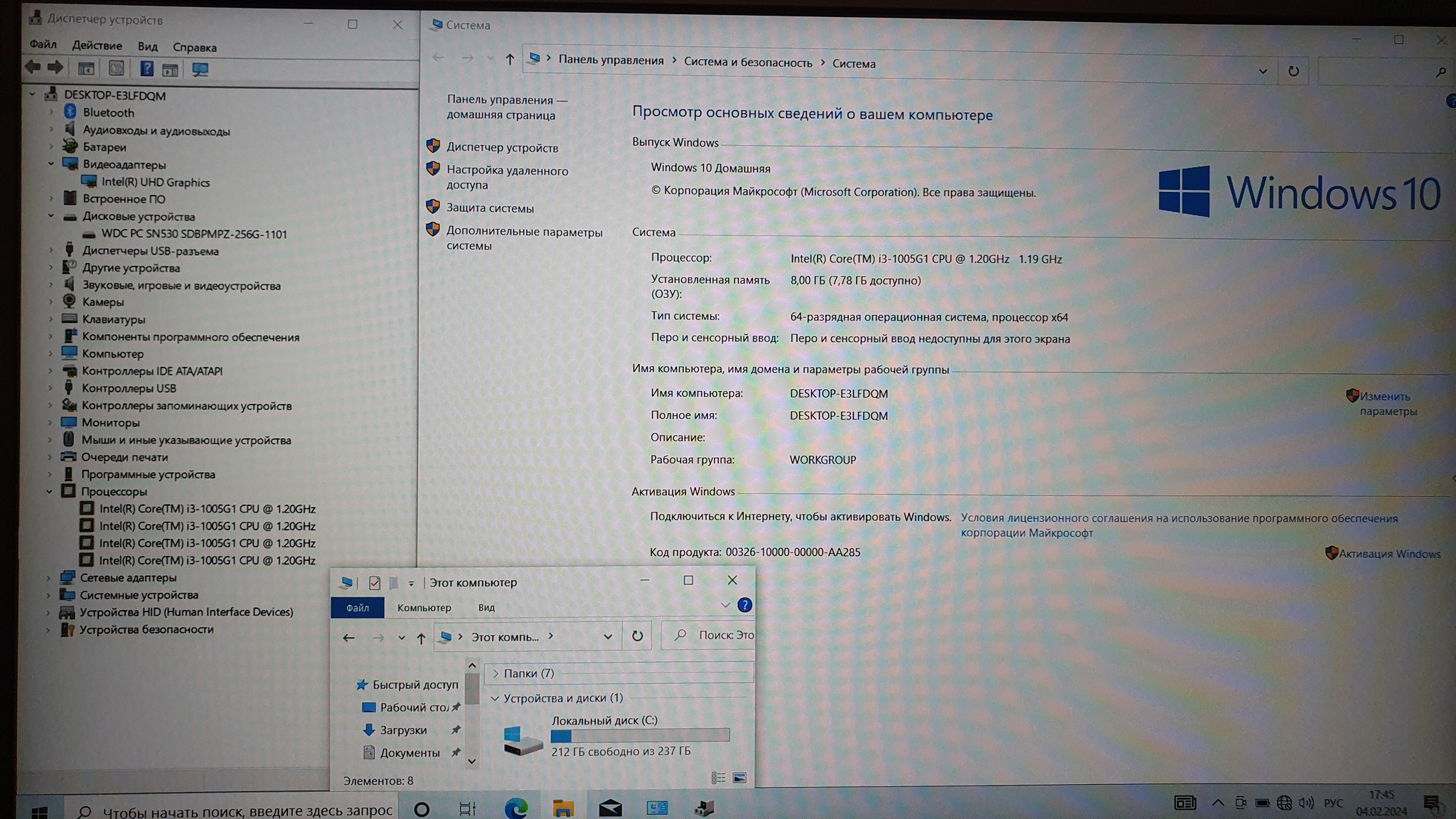Collapse the Процессоры tree node
The height and width of the screenshot is (819, 1456).
49,491
